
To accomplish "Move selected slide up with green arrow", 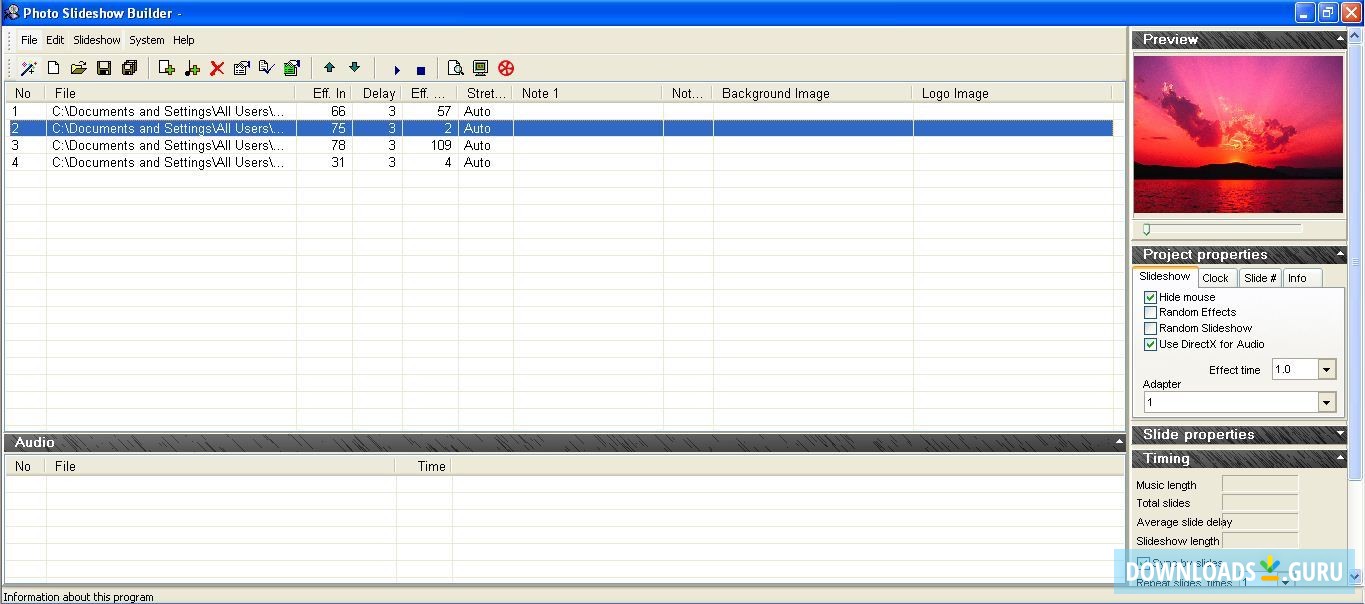I will (329, 68).
